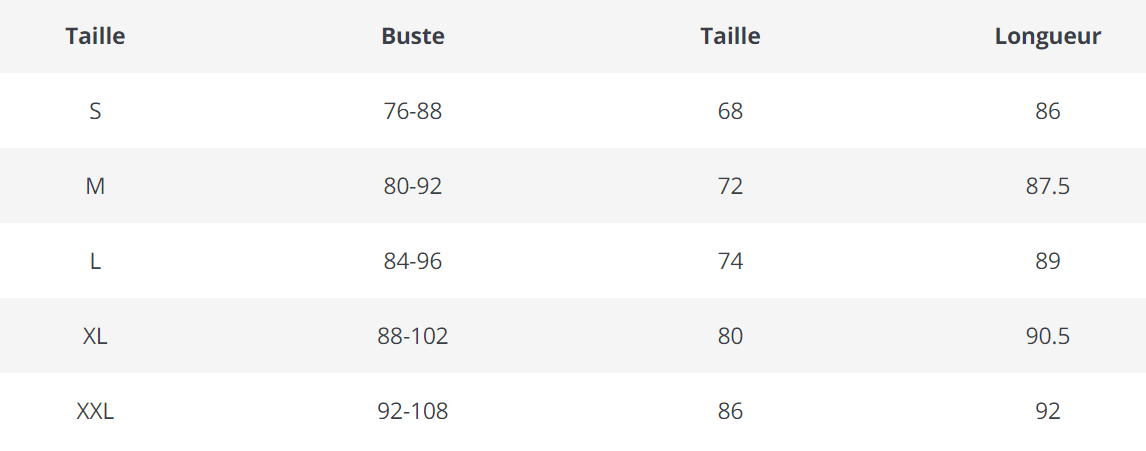This screenshot has width=1146, height=451.
Task: Click the 84-96 bust measurement
Action: point(413,261)
